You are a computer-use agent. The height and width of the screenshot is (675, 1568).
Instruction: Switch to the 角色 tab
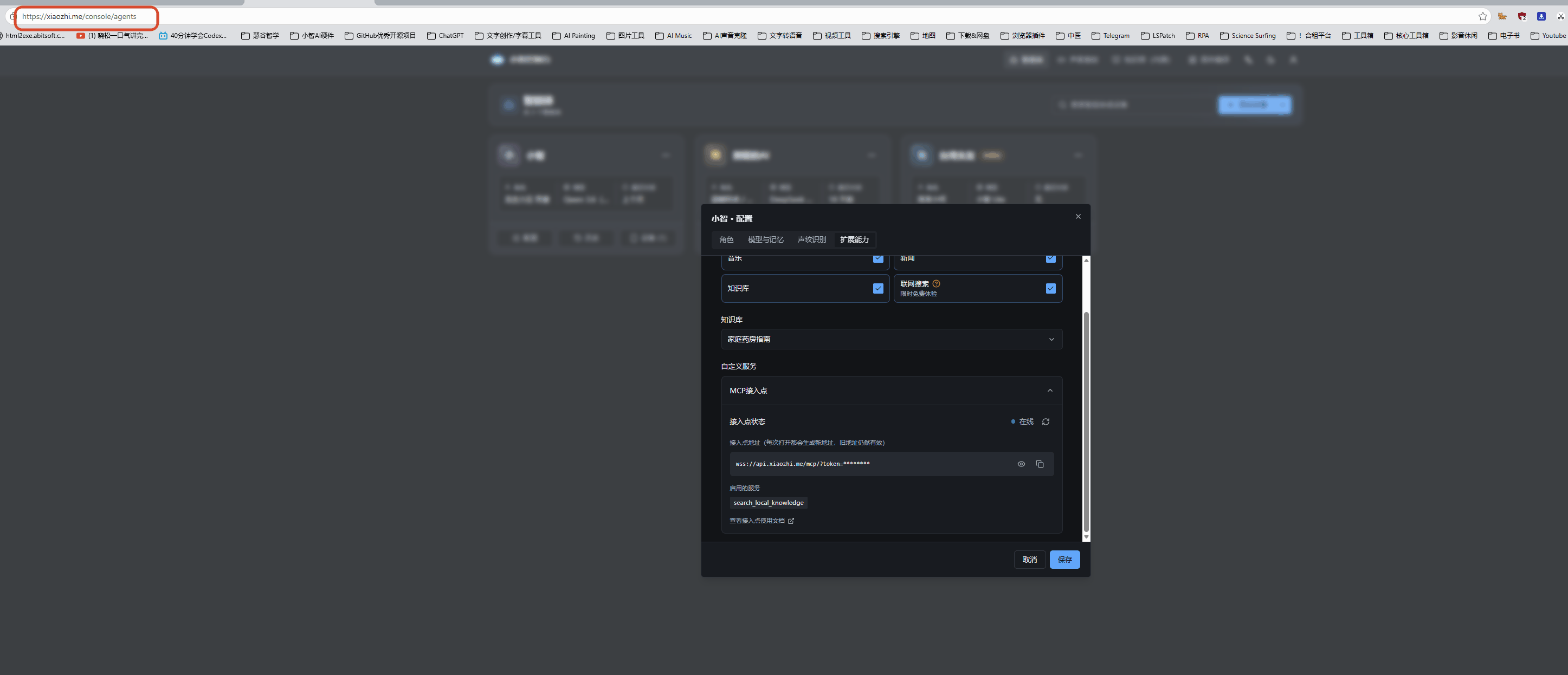coord(726,239)
